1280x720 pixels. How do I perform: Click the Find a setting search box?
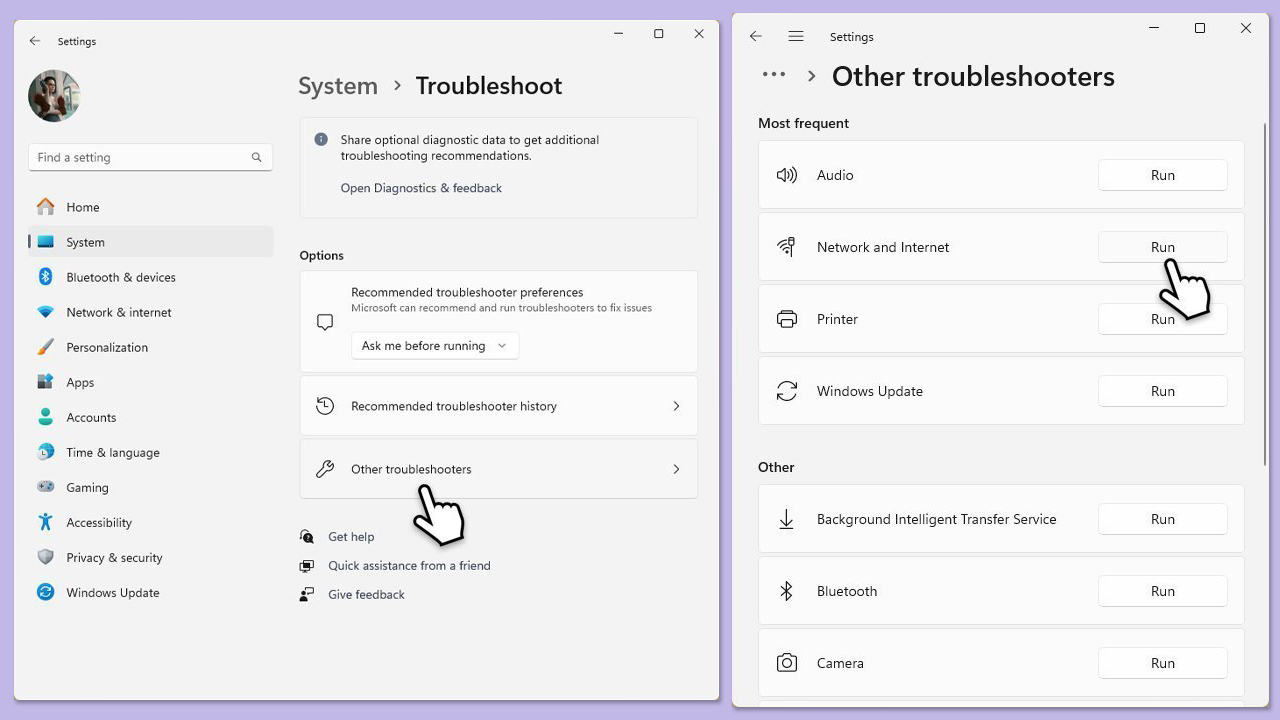pos(150,157)
